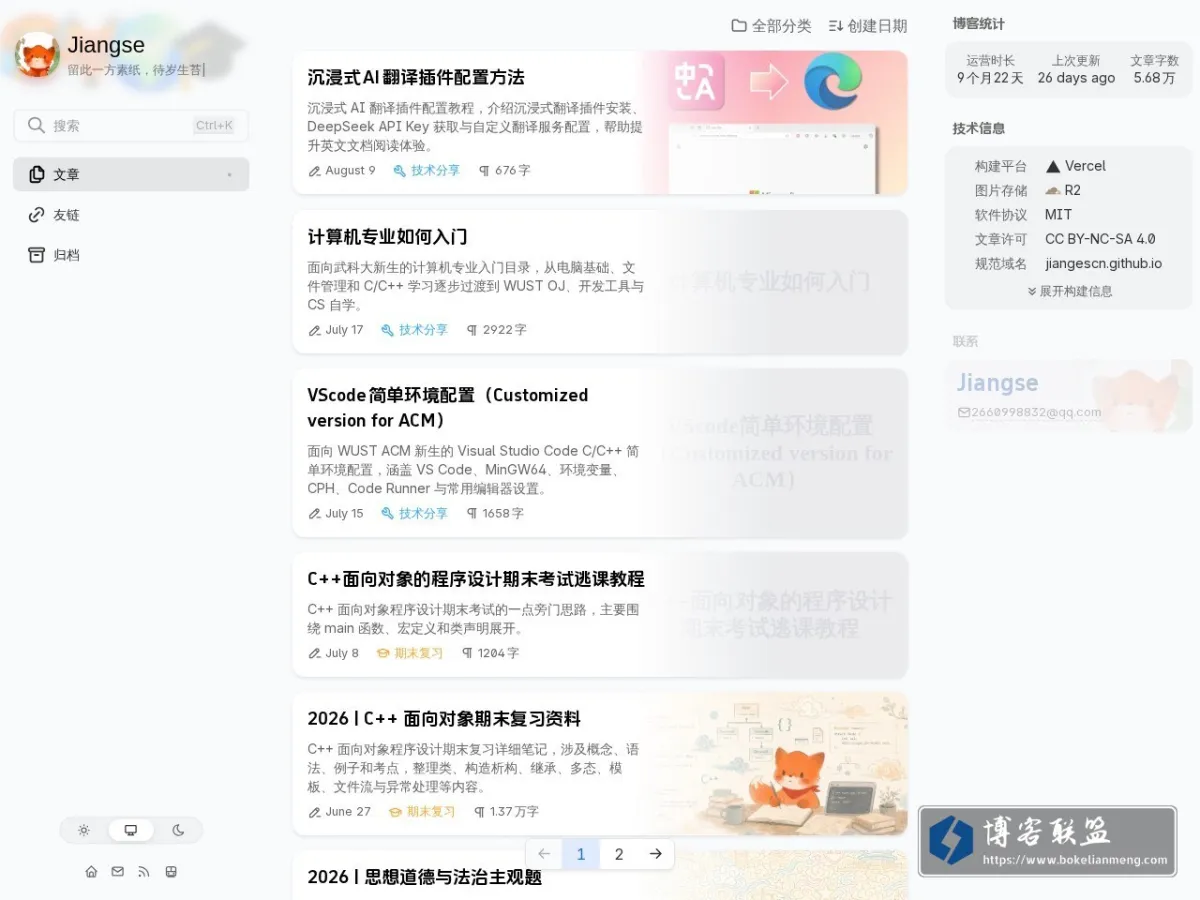
Task: Click the home icon in sidebar footer
Action: coord(91,871)
